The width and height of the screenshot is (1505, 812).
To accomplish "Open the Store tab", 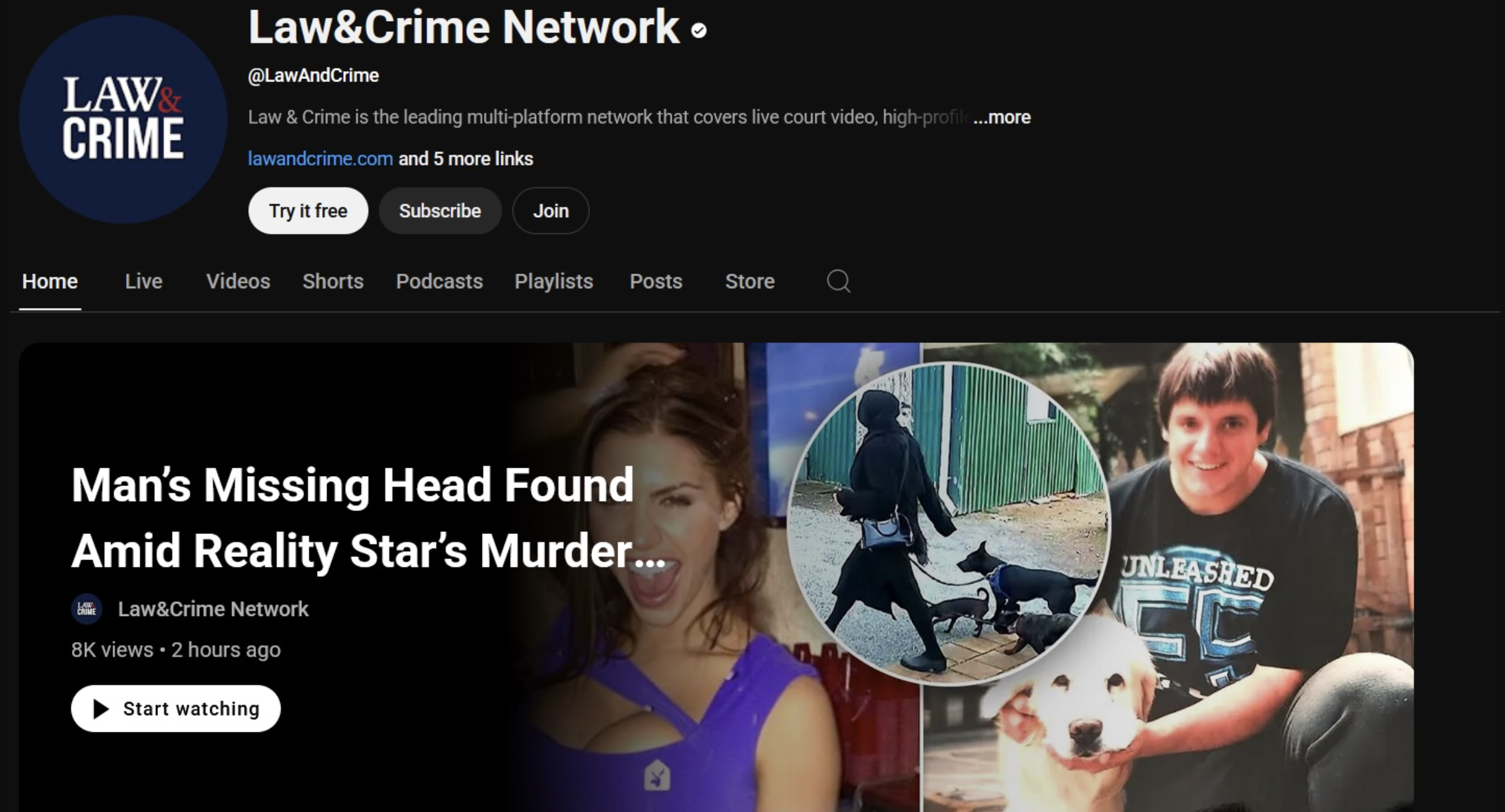I will (x=750, y=281).
